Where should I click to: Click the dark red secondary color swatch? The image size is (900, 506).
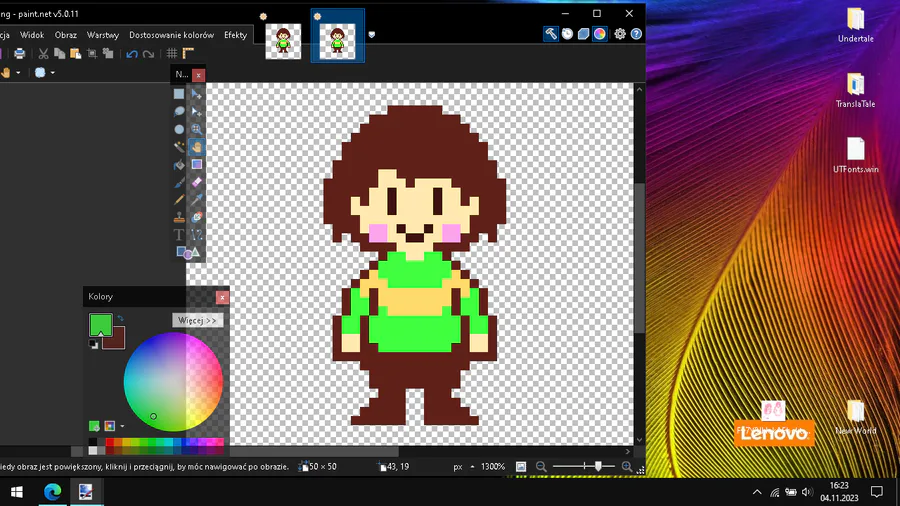coord(117,340)
